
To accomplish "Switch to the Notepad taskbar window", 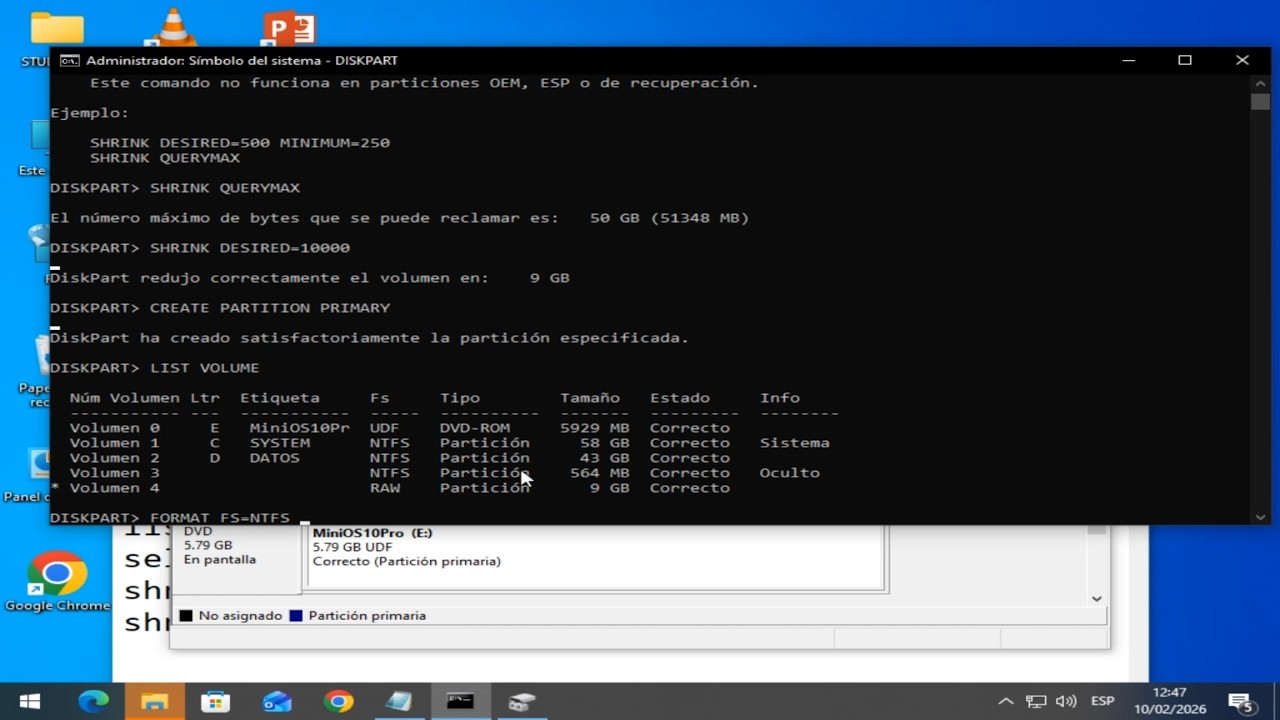I will point(399,702).
